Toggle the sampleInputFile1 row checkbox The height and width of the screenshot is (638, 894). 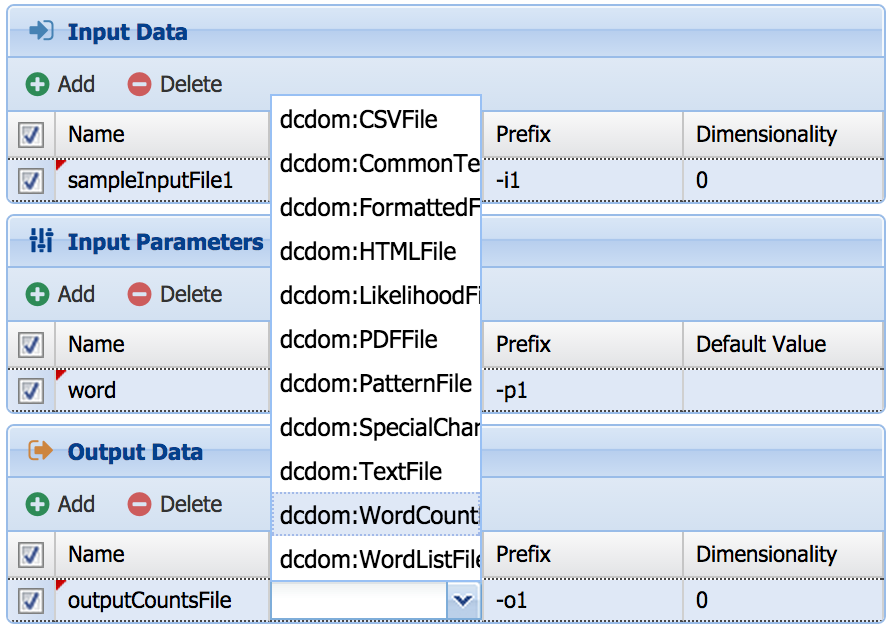pos(31,181)
